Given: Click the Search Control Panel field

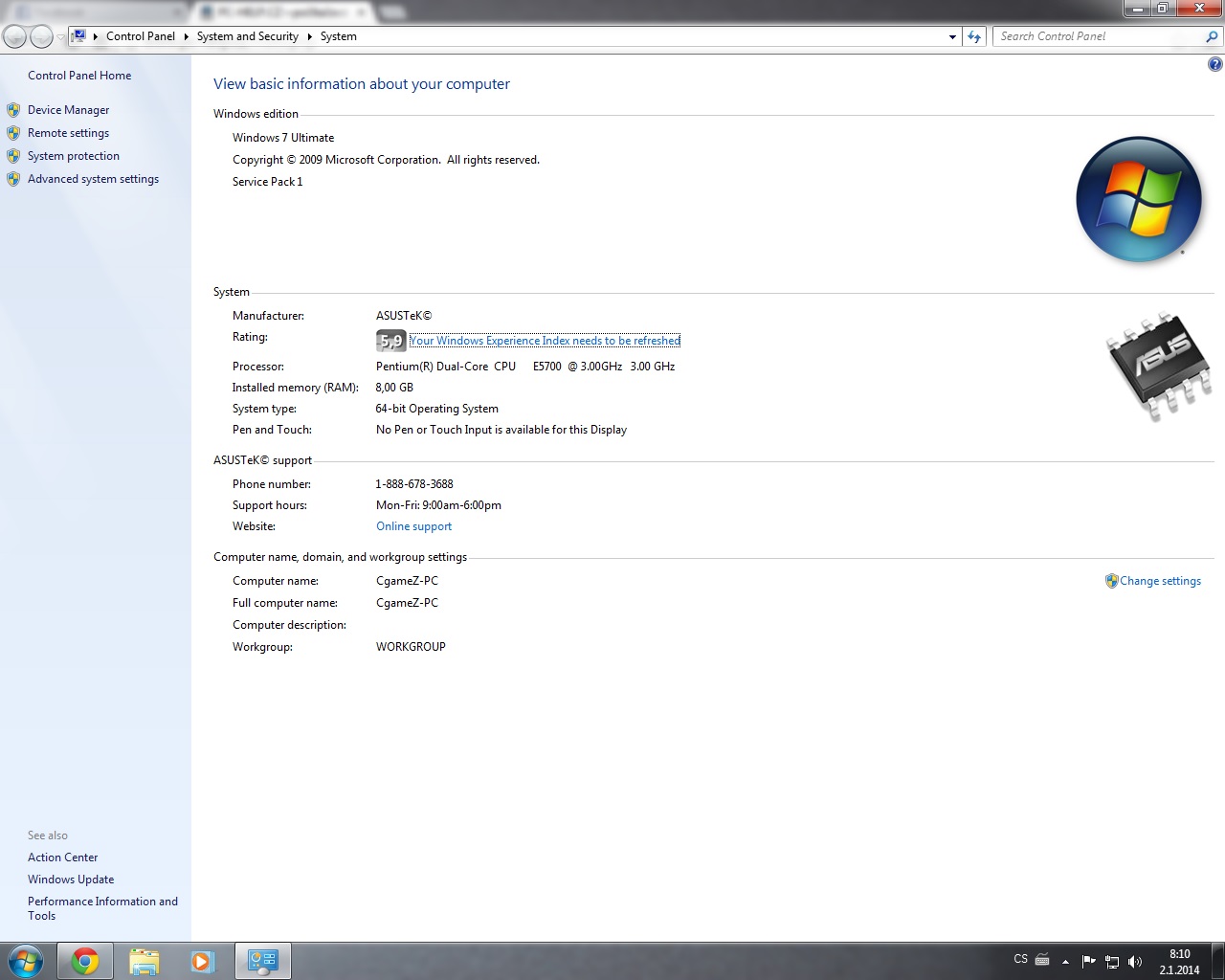Looking at the screenshot, I should click(1099, 36).
